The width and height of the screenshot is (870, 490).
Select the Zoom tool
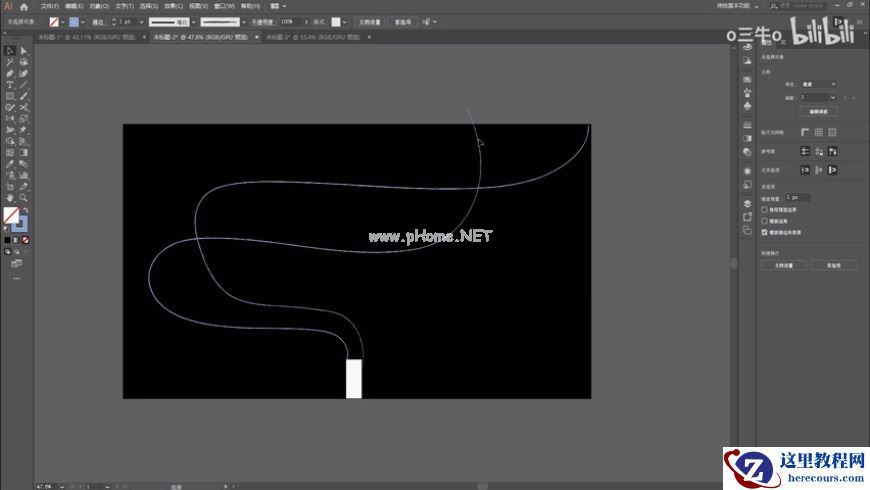pos(23,198)
